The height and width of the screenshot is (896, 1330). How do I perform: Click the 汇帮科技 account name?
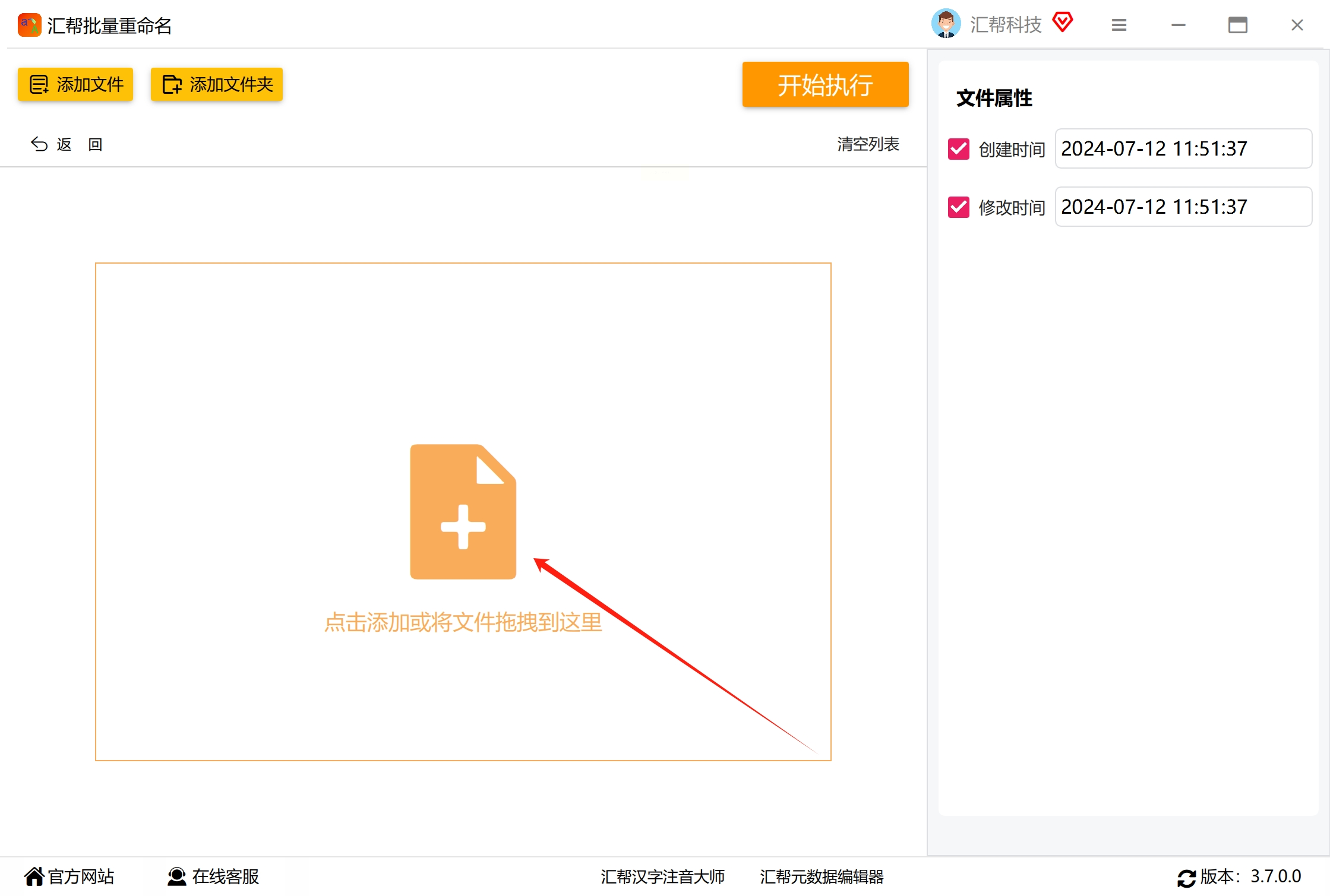[x=1005, y=25]
